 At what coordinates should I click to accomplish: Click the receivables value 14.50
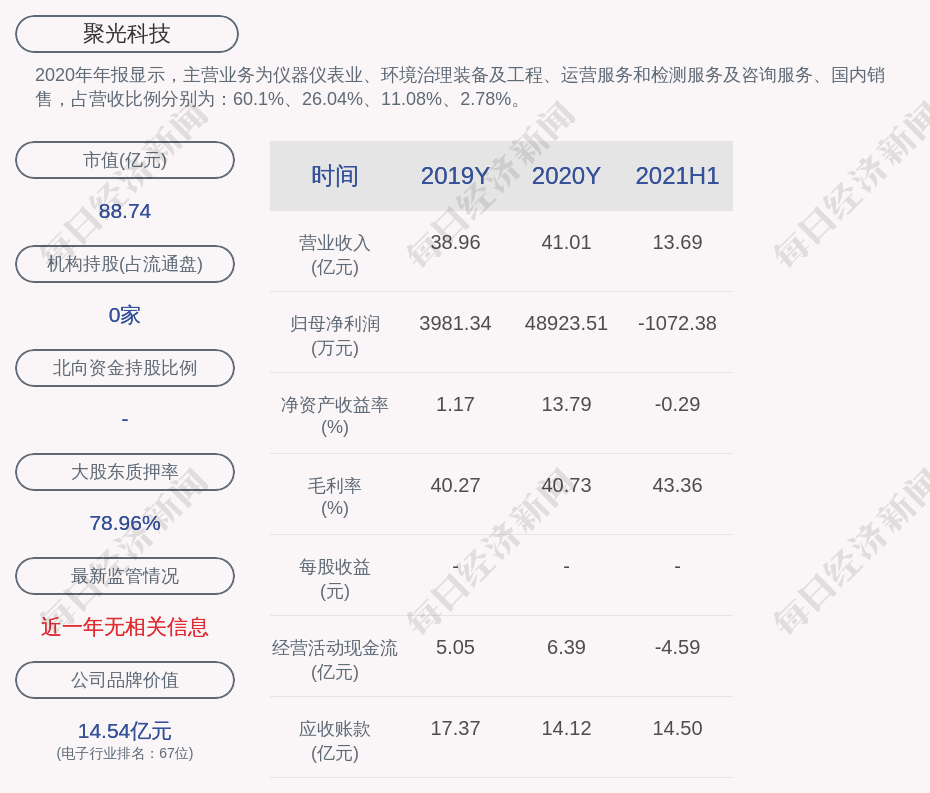click(677, 728)
